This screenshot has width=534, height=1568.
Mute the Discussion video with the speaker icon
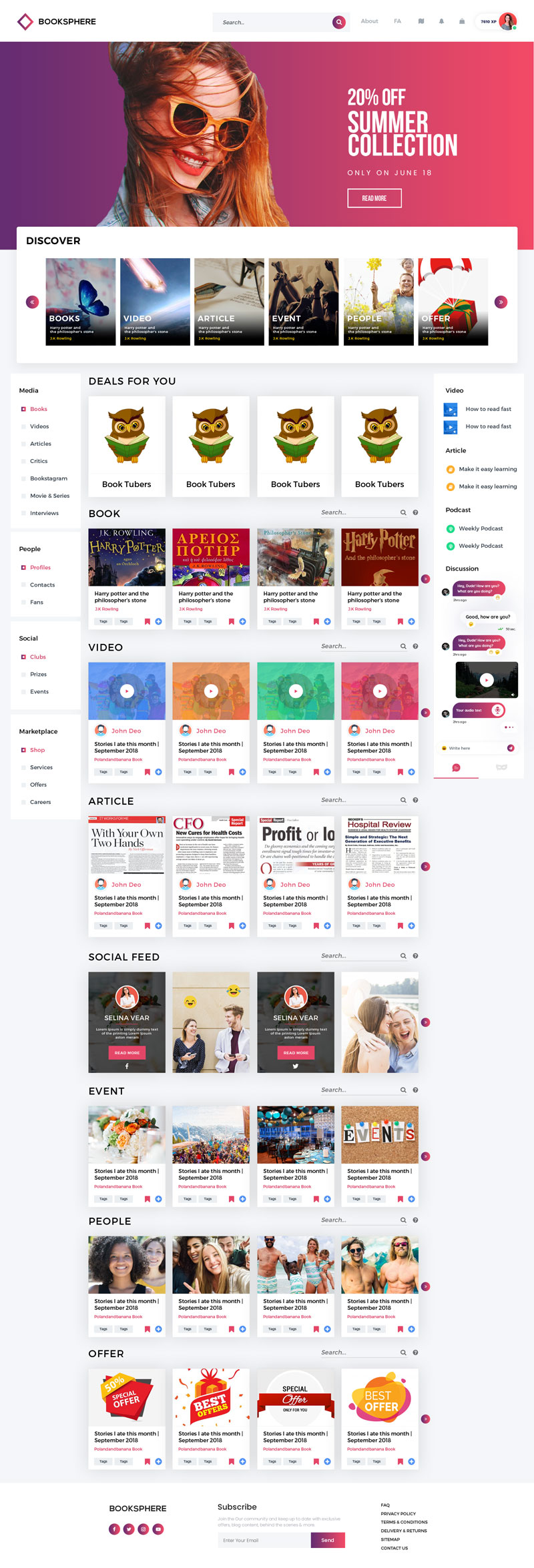[513, 695]
